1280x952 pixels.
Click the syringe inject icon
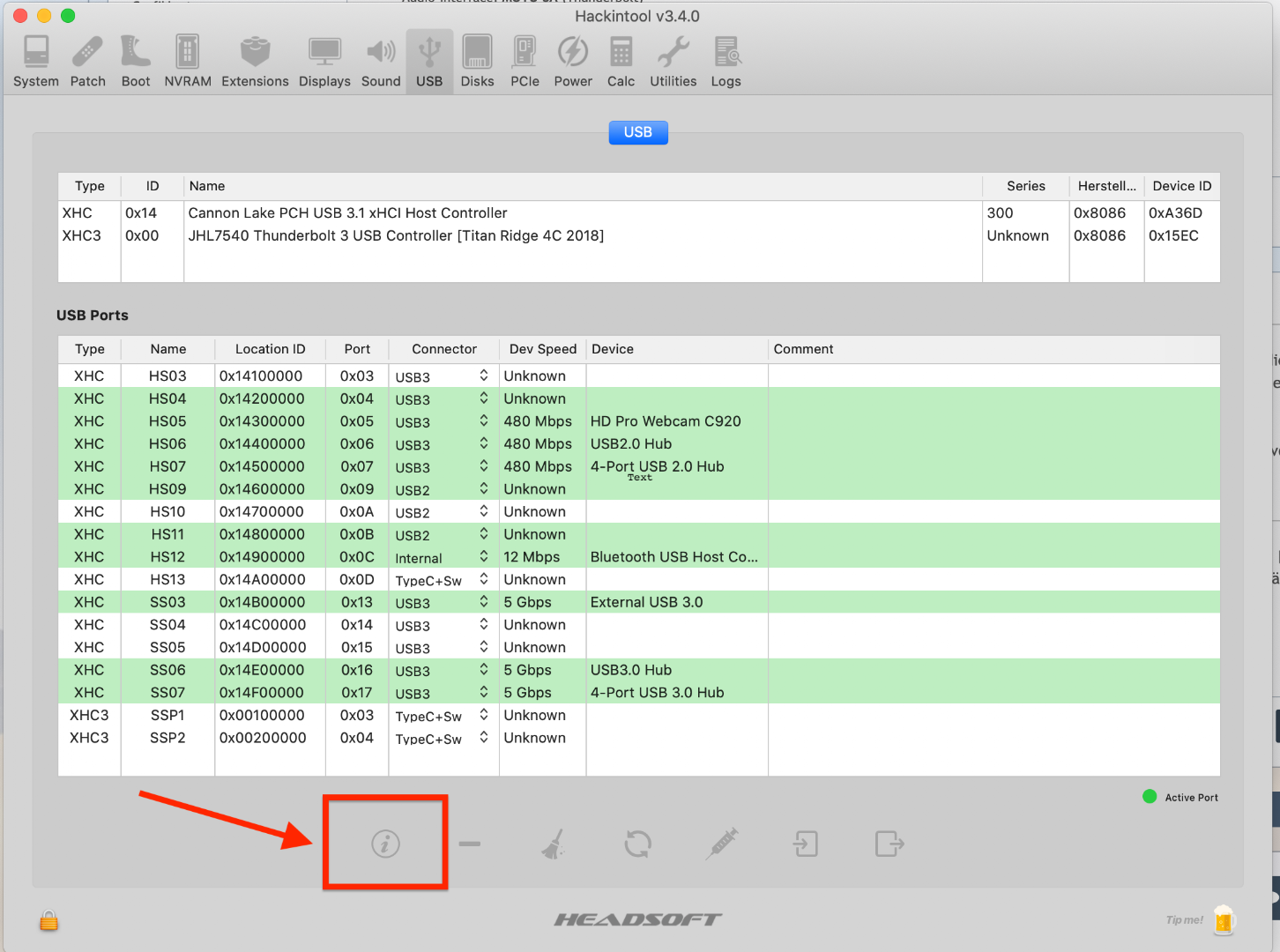[x=721, y=844]
